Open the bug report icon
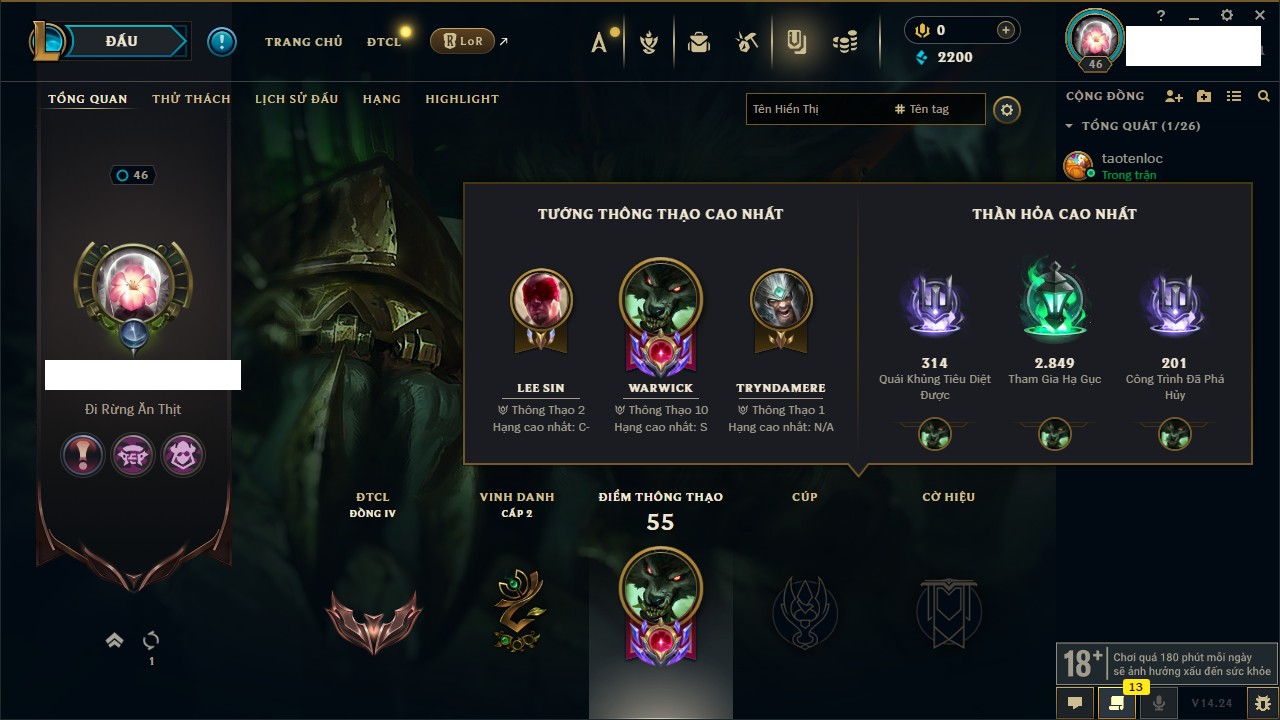Screen dimensions: 1280x720 (1263, 703)
